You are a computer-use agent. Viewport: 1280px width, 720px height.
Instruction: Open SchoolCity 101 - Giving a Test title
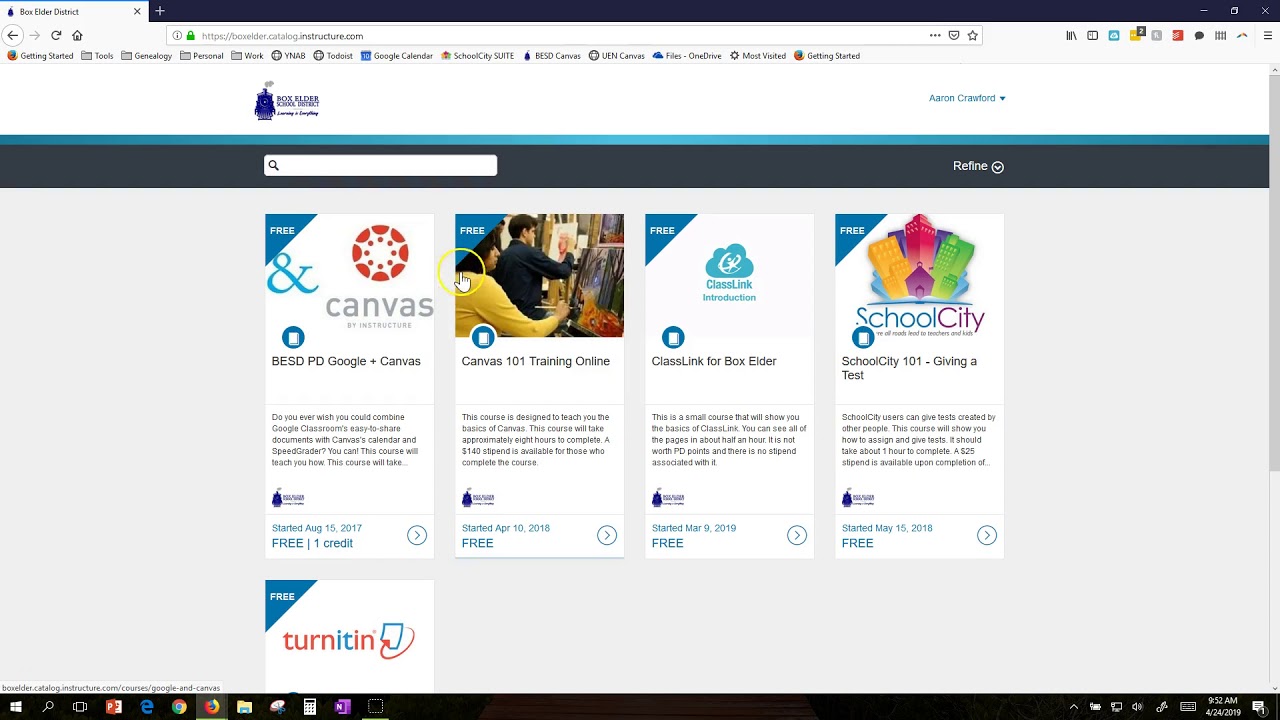[909, 368]
